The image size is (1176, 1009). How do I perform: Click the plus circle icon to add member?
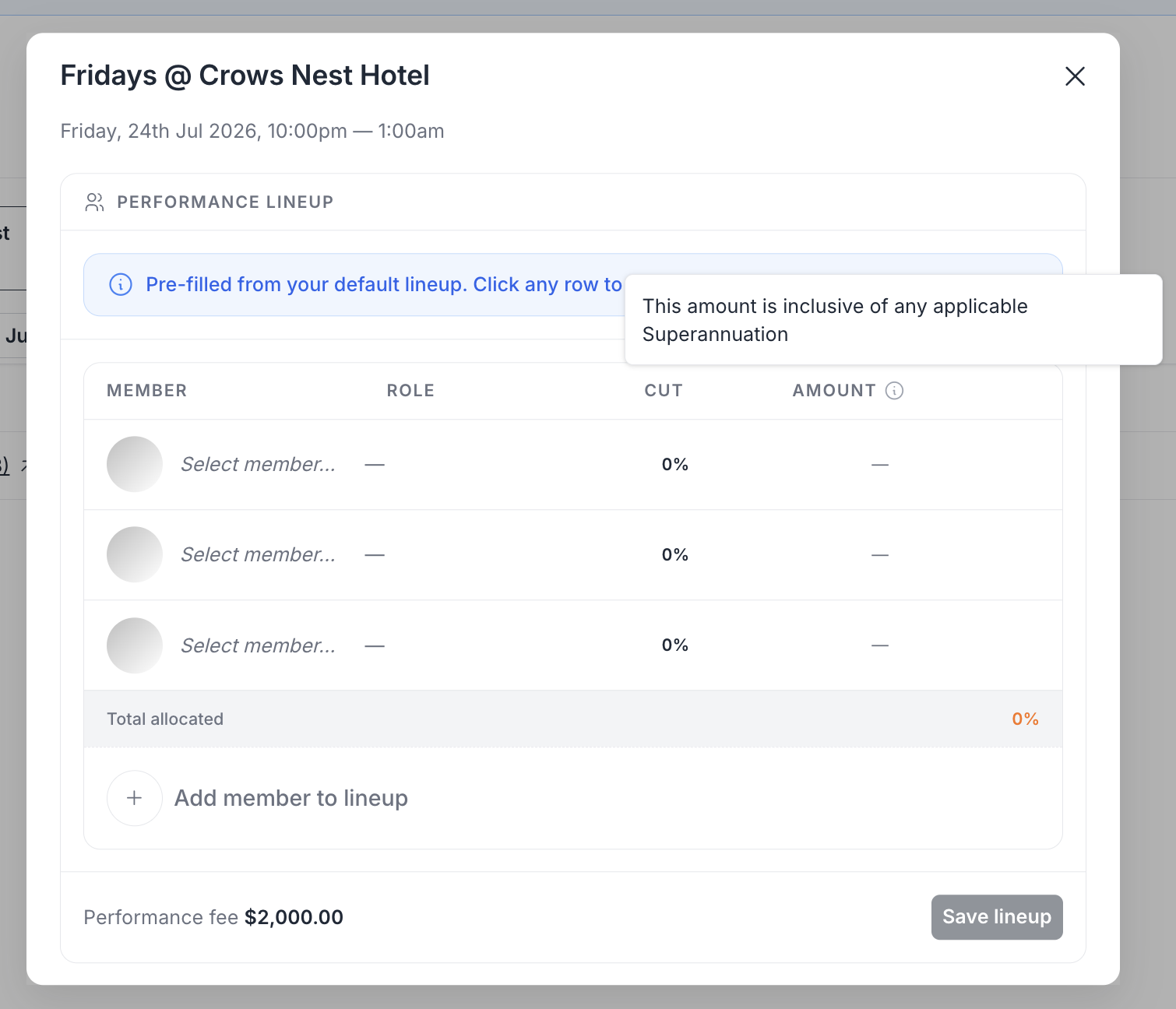click(x=134, y=798)
